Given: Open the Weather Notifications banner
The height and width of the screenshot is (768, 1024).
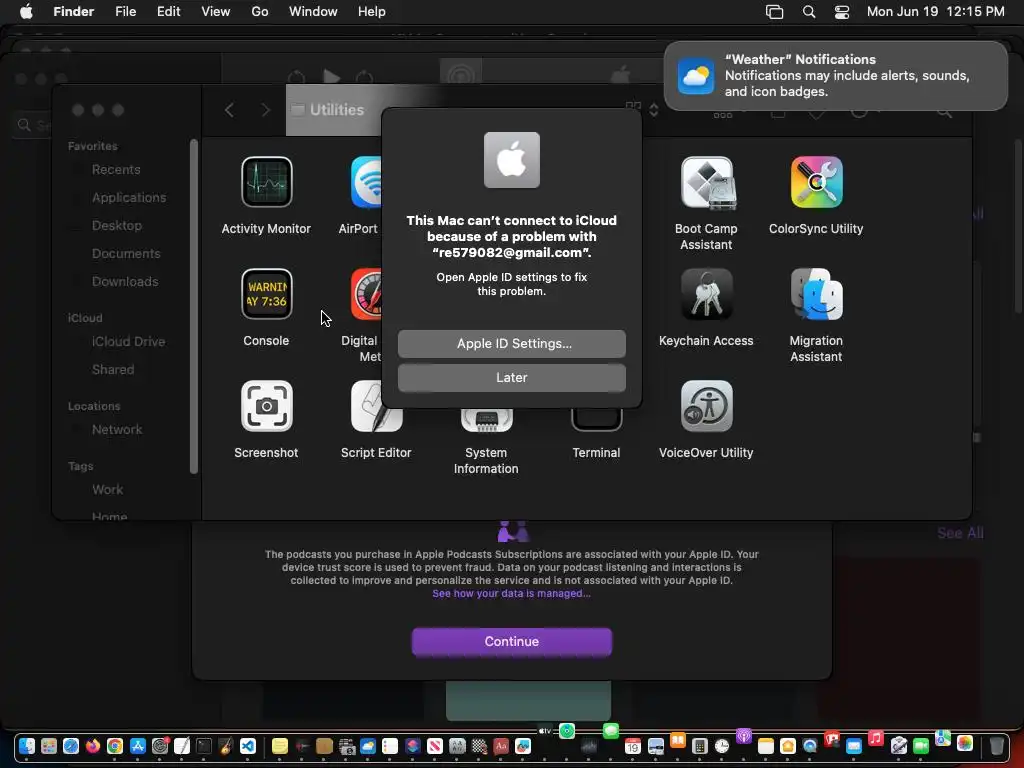Looking at the screenshot, I should coord(835,76).
